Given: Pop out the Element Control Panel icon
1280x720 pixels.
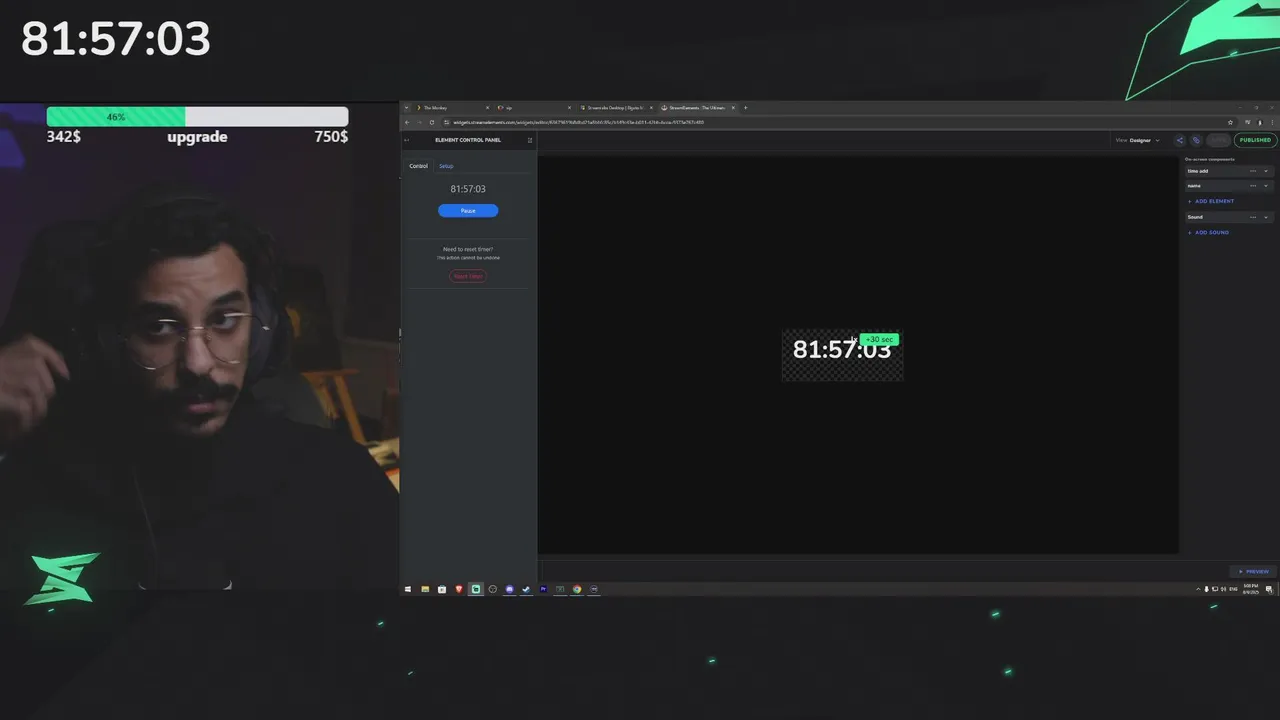Looking at the screenshot, I should 530,140.
